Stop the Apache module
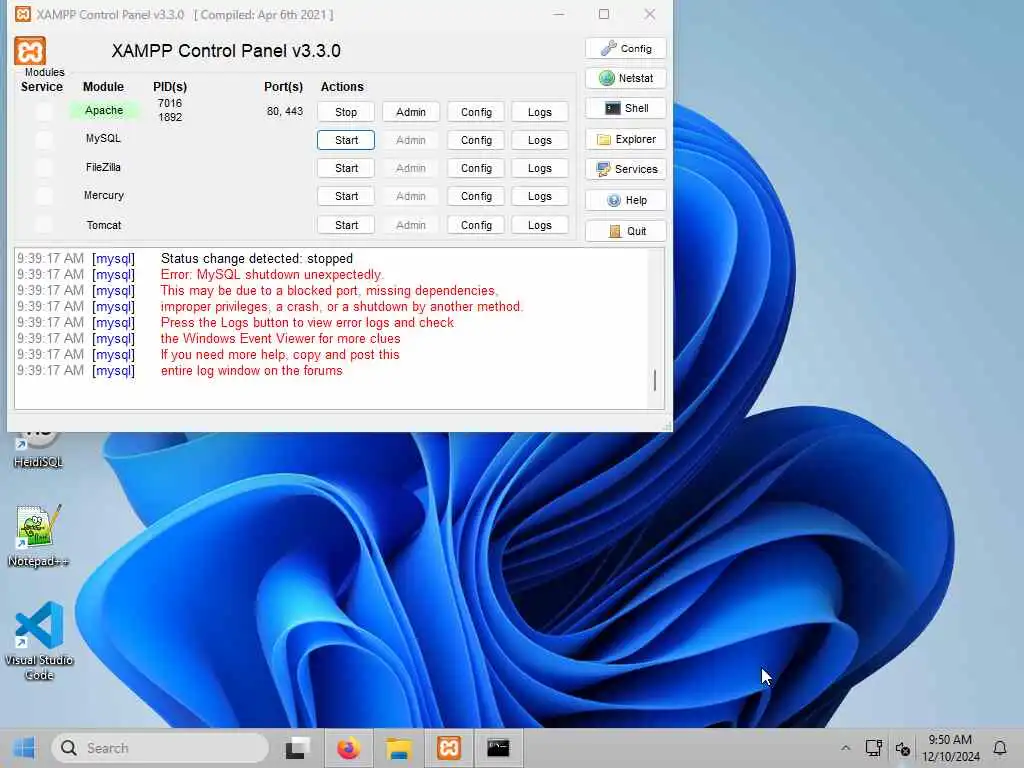1024x768 pixels. click(x=346, y=112)
